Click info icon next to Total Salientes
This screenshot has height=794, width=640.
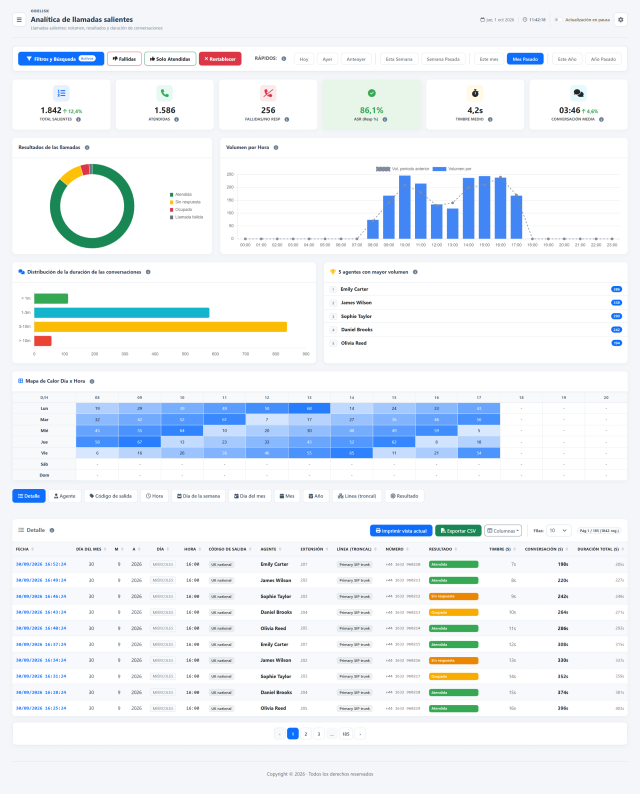(x=78, y=120)
